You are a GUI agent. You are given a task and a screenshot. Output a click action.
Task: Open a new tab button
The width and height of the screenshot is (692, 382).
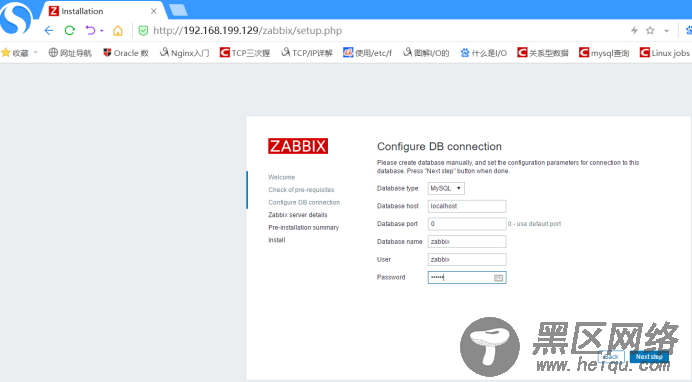pos(178,10)
